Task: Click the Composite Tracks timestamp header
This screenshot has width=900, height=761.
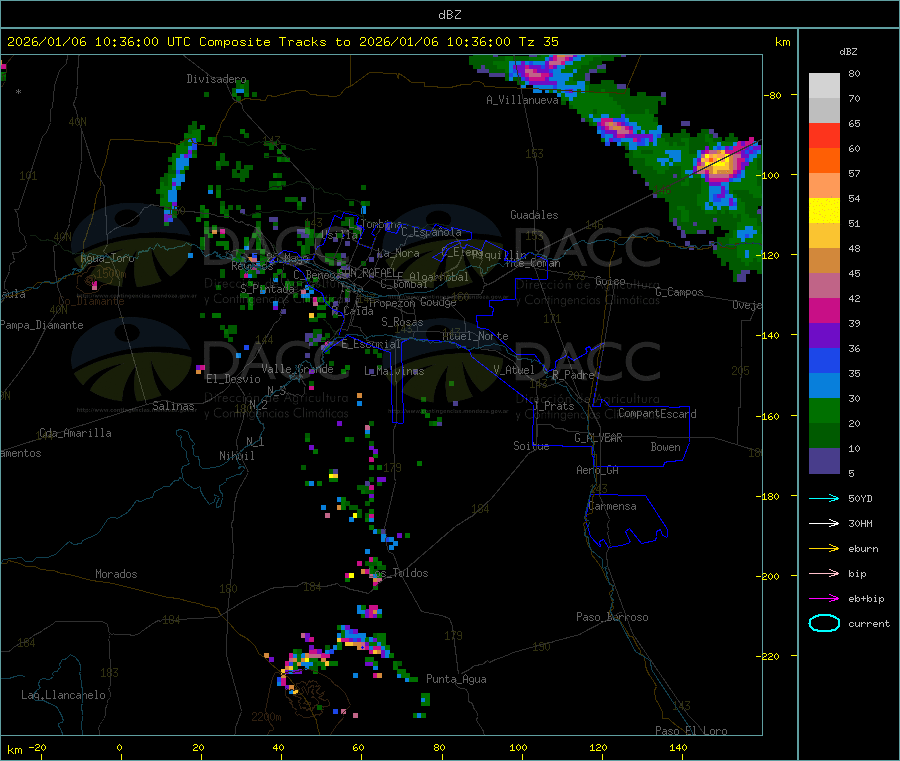Action: point(282,42)
